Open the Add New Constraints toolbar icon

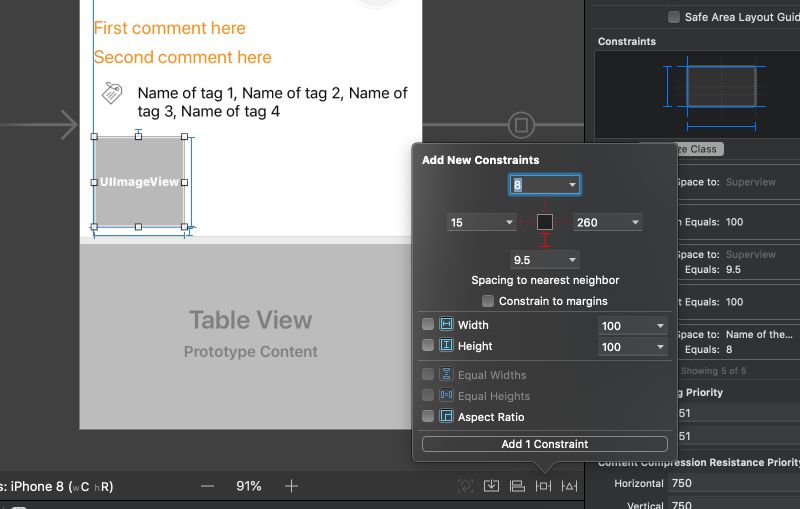click(x=543, y=486)
